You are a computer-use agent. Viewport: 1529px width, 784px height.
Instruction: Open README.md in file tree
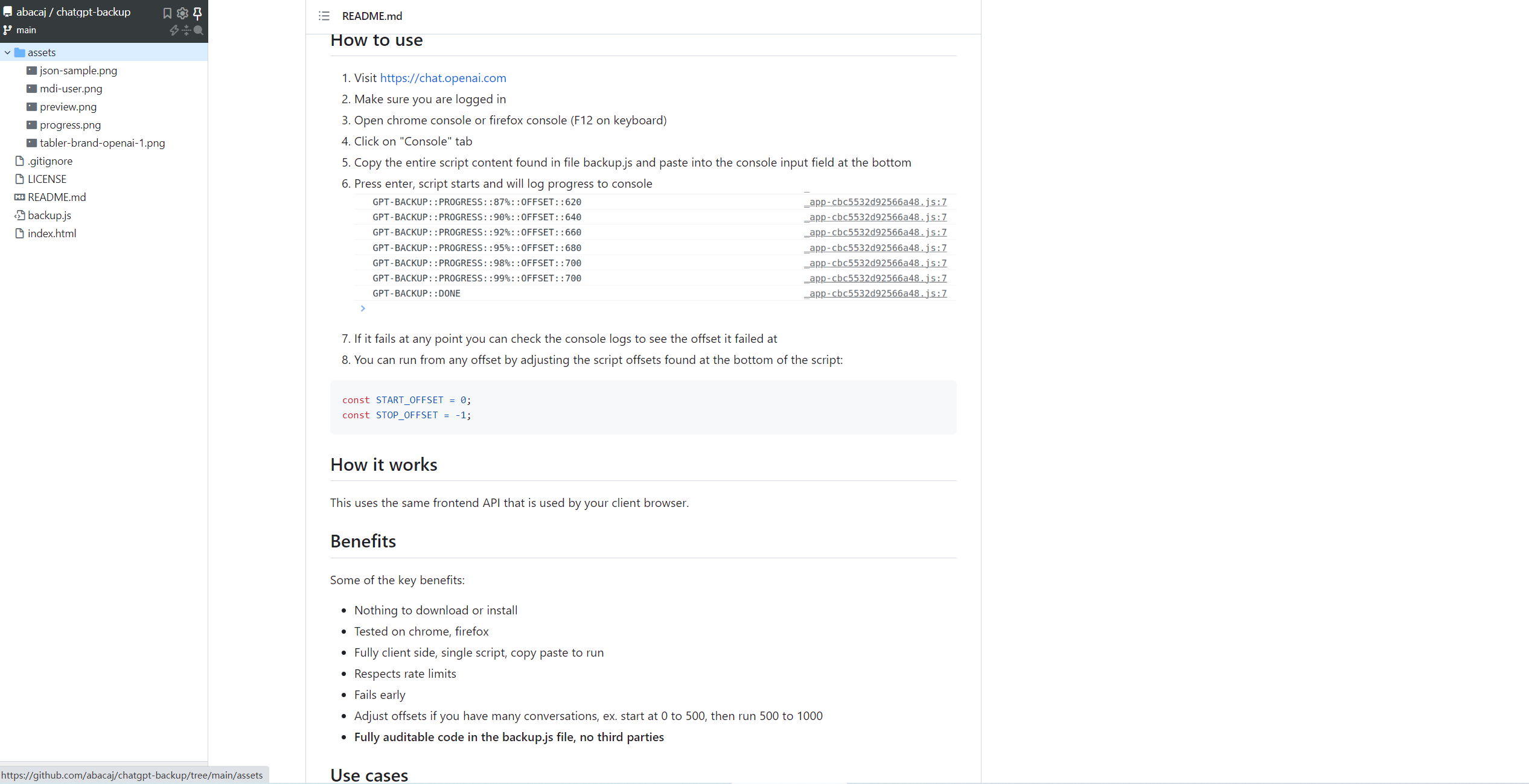tap(57, 197)
